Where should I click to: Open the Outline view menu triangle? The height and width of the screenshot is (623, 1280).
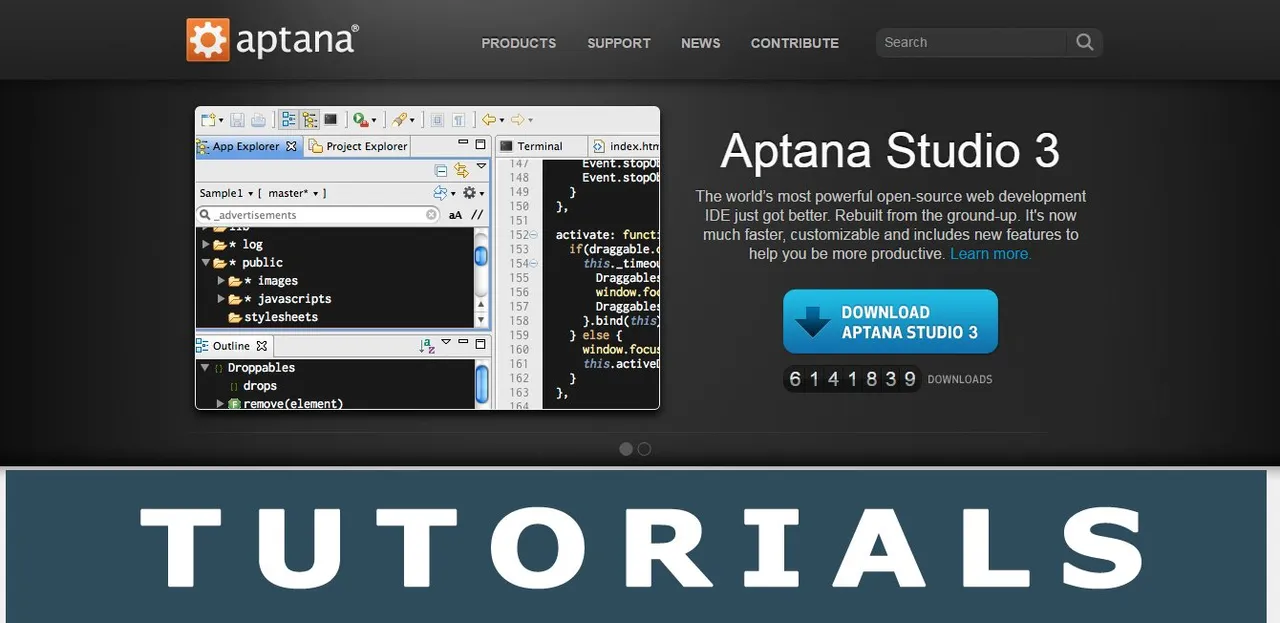(446, 343)
